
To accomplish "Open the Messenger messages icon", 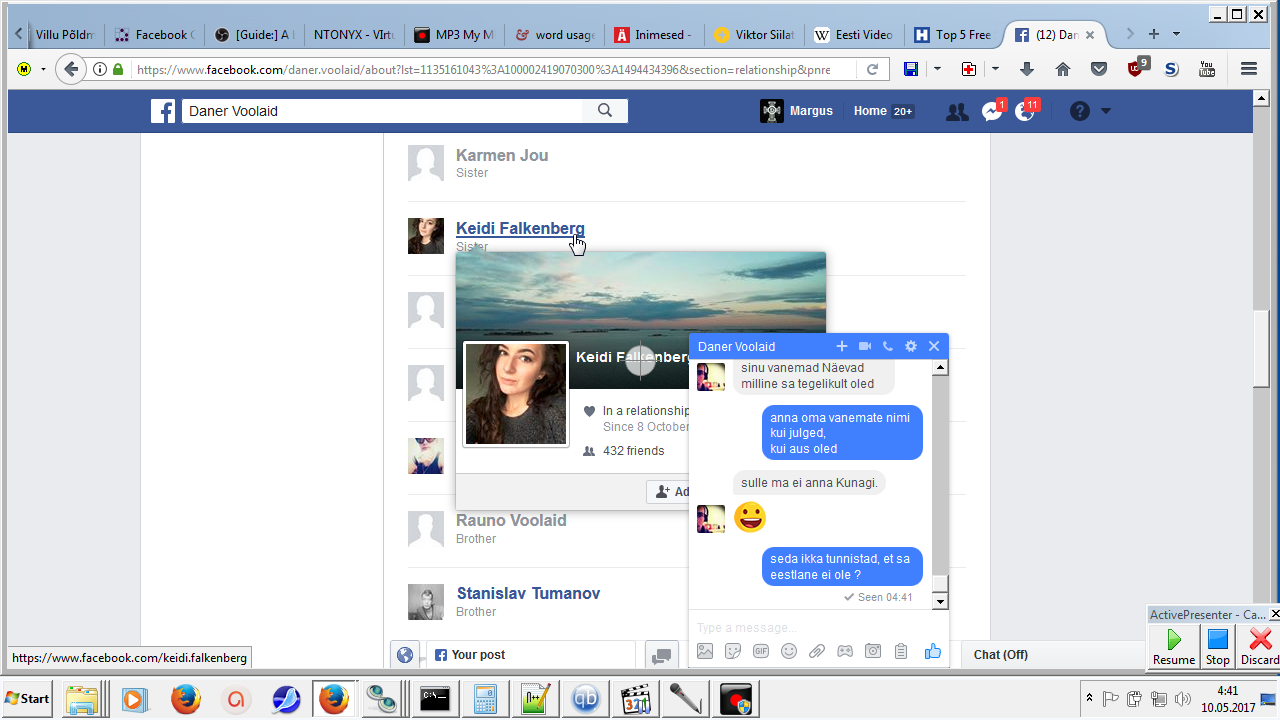I will click(991, 112).
